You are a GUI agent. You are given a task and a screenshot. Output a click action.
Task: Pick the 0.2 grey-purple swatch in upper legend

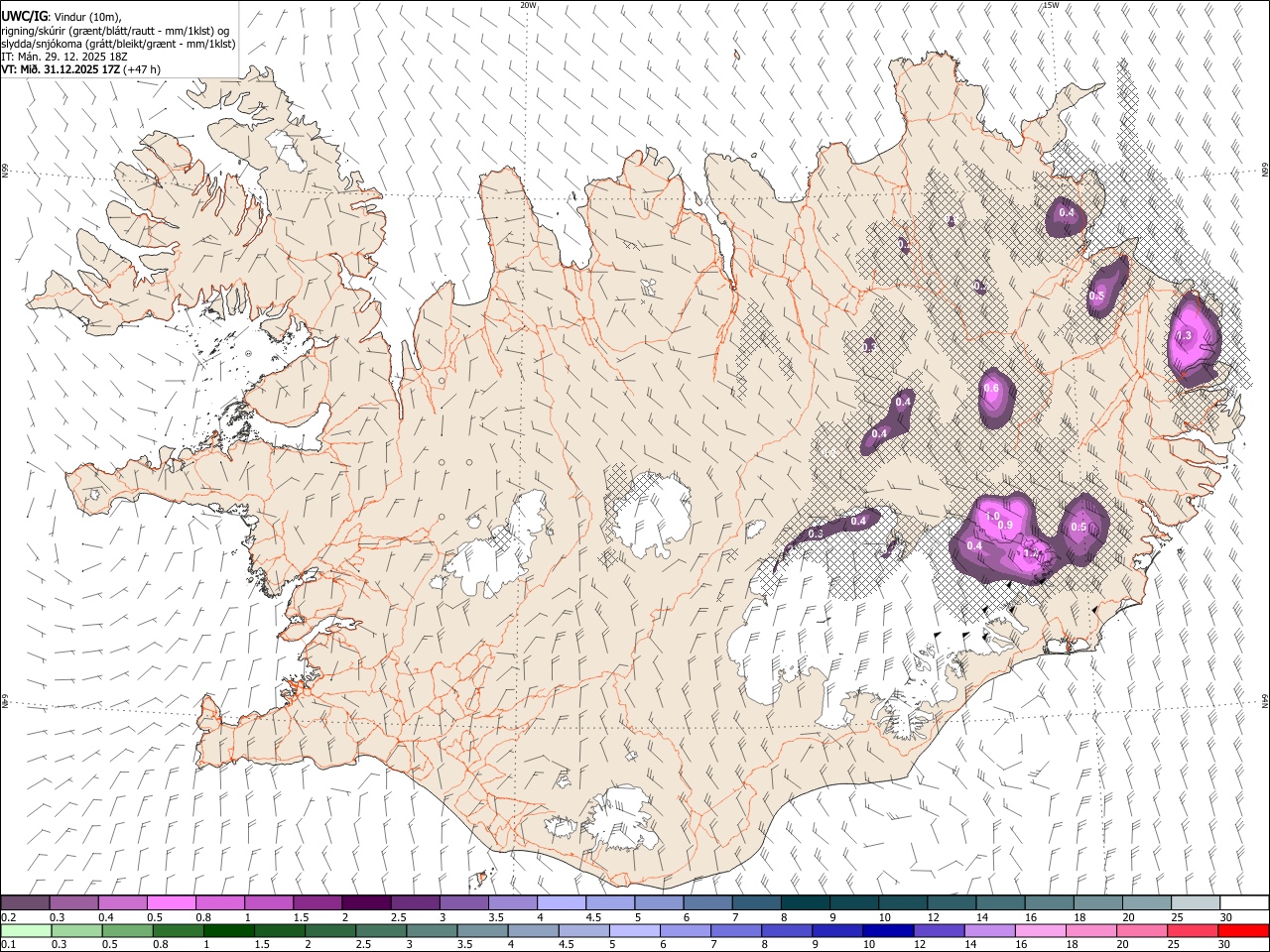tap(25, 902)
